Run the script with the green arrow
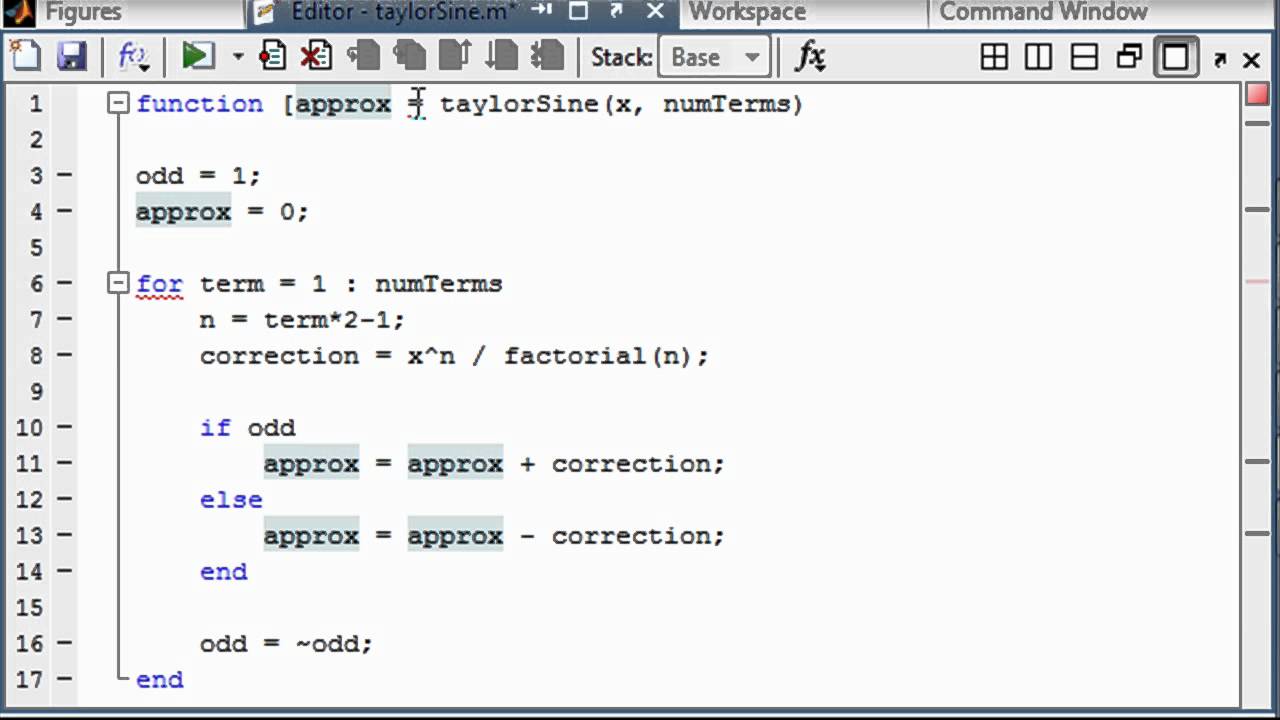 click(197, 56)
